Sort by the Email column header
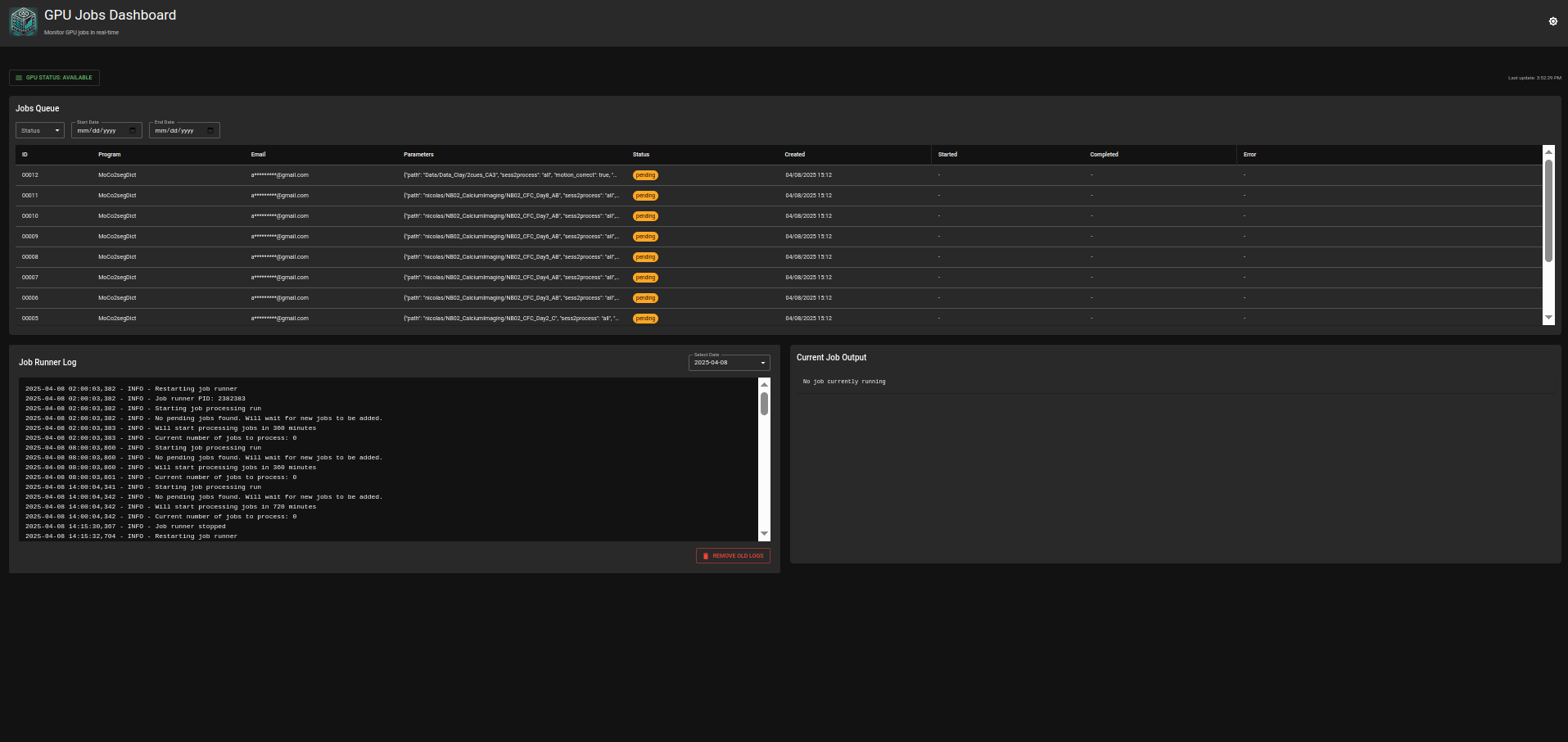1568x742 pixels. click(x=258, y=154)
